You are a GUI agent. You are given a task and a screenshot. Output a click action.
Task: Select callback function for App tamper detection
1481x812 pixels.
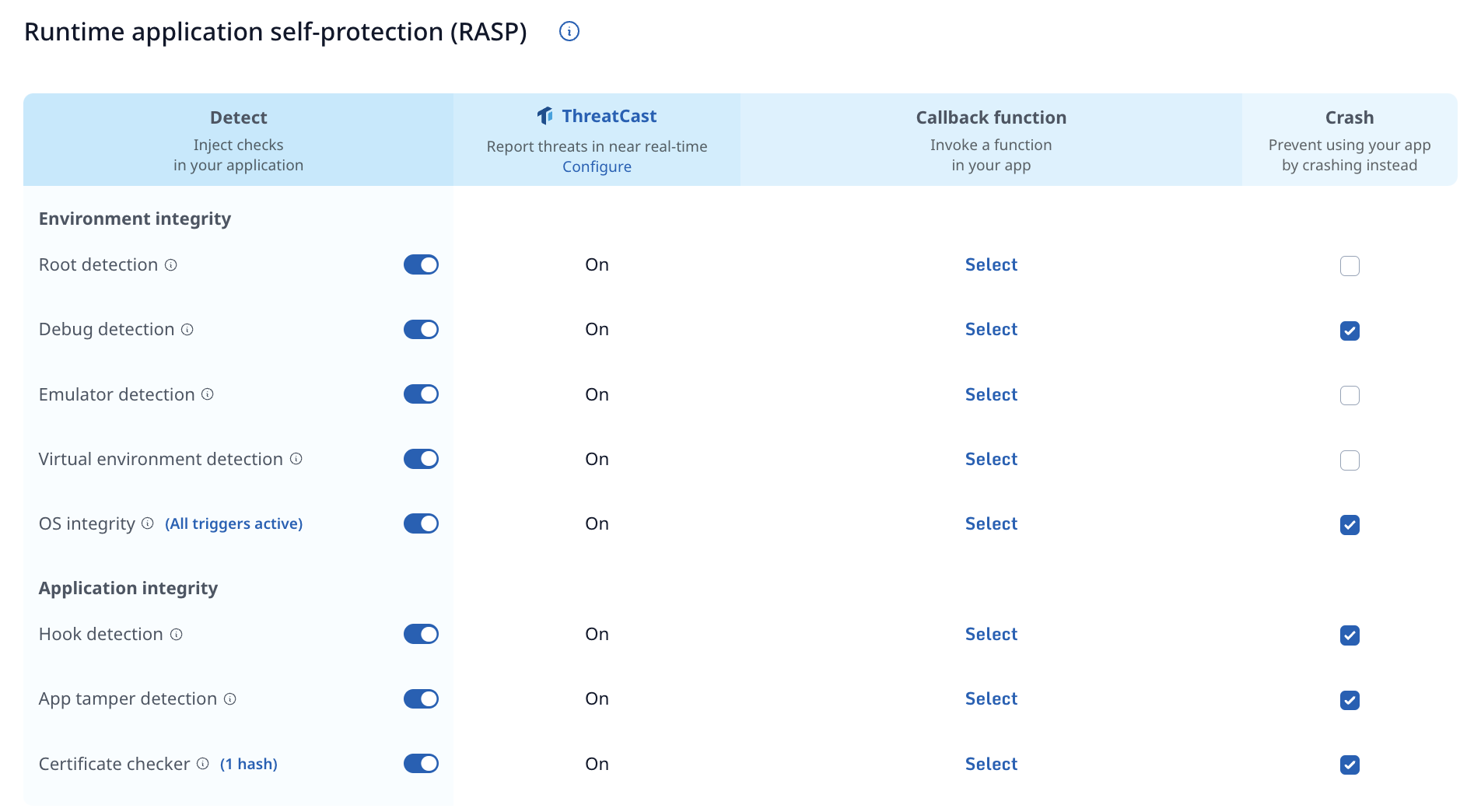991,699
